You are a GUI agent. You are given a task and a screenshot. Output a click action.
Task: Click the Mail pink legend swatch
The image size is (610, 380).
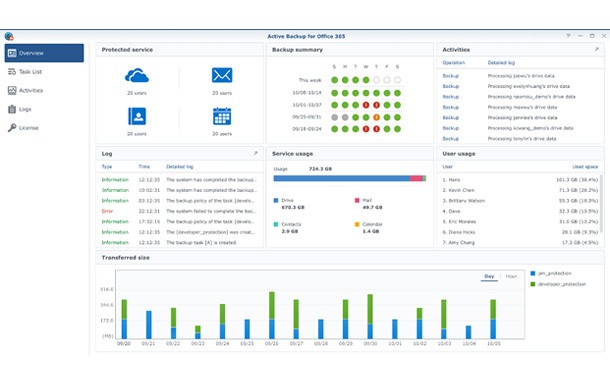357,200
